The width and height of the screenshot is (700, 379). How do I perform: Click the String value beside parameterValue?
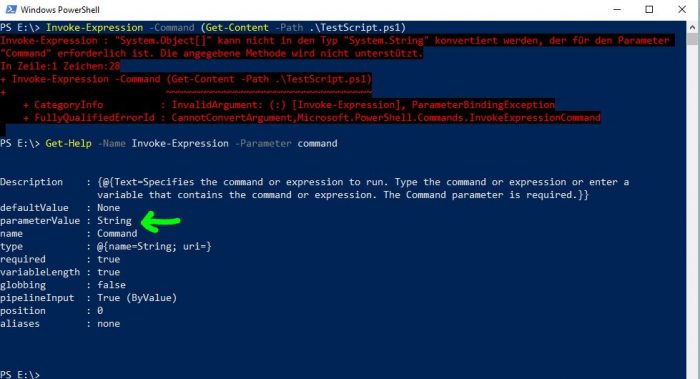click(x=114, y=221)
